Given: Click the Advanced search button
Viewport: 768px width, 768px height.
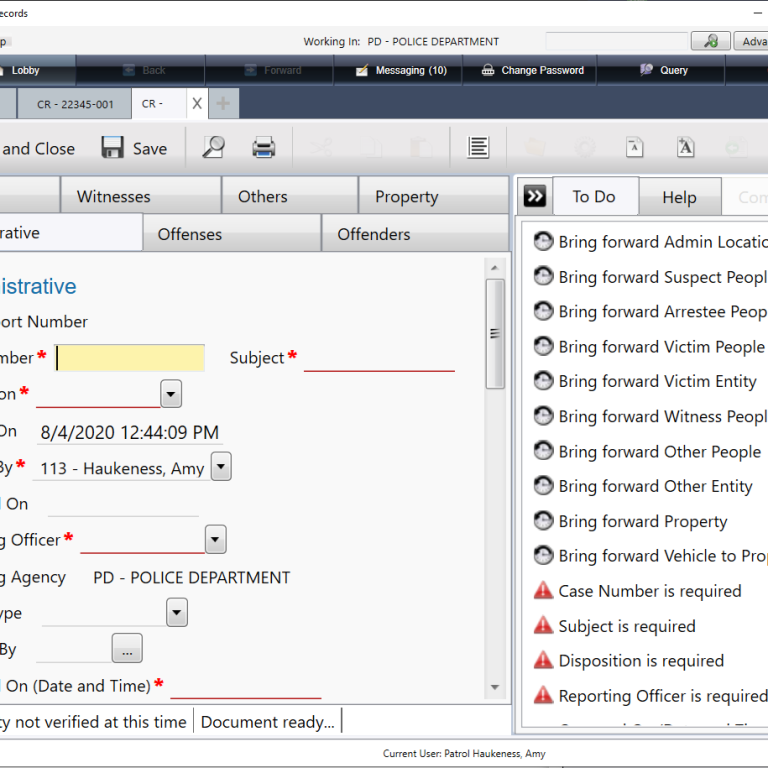Looking at the screenshot, I should pyautogui.click(x=751, y=41).
